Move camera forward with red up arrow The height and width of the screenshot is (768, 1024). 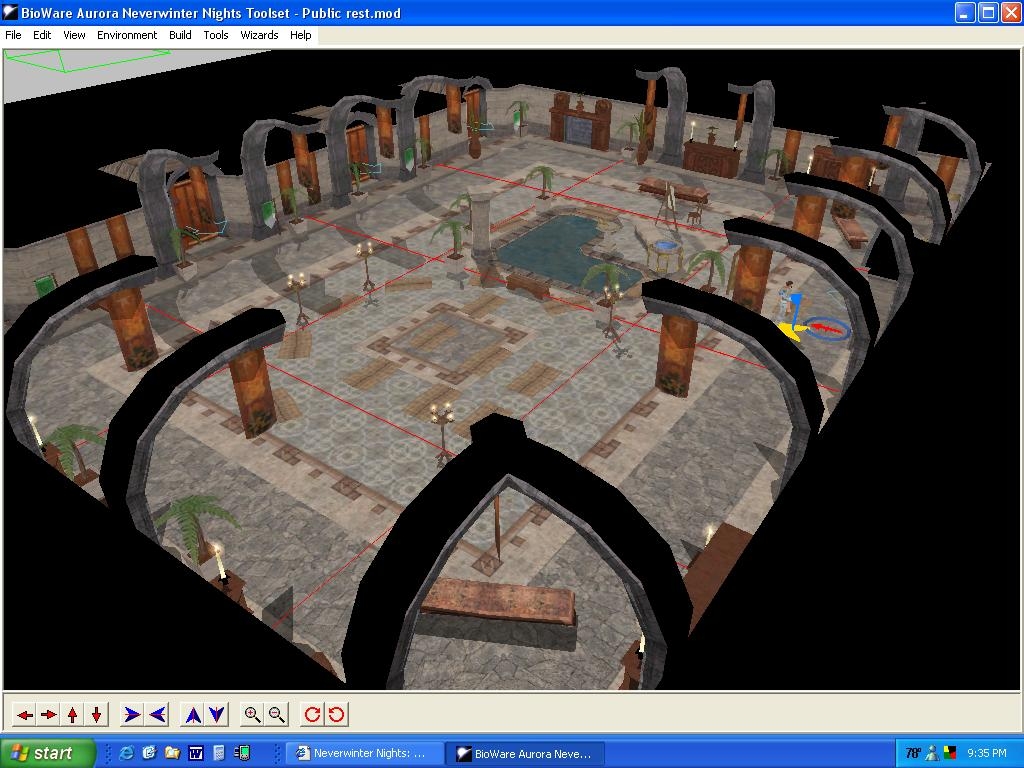72,714
